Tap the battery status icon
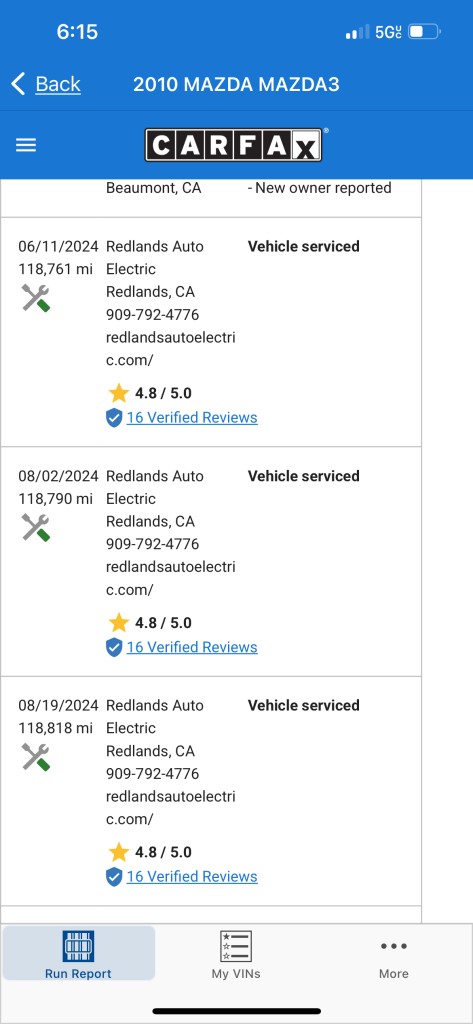This screenshot has width=473, height=1024. (425, 31)
